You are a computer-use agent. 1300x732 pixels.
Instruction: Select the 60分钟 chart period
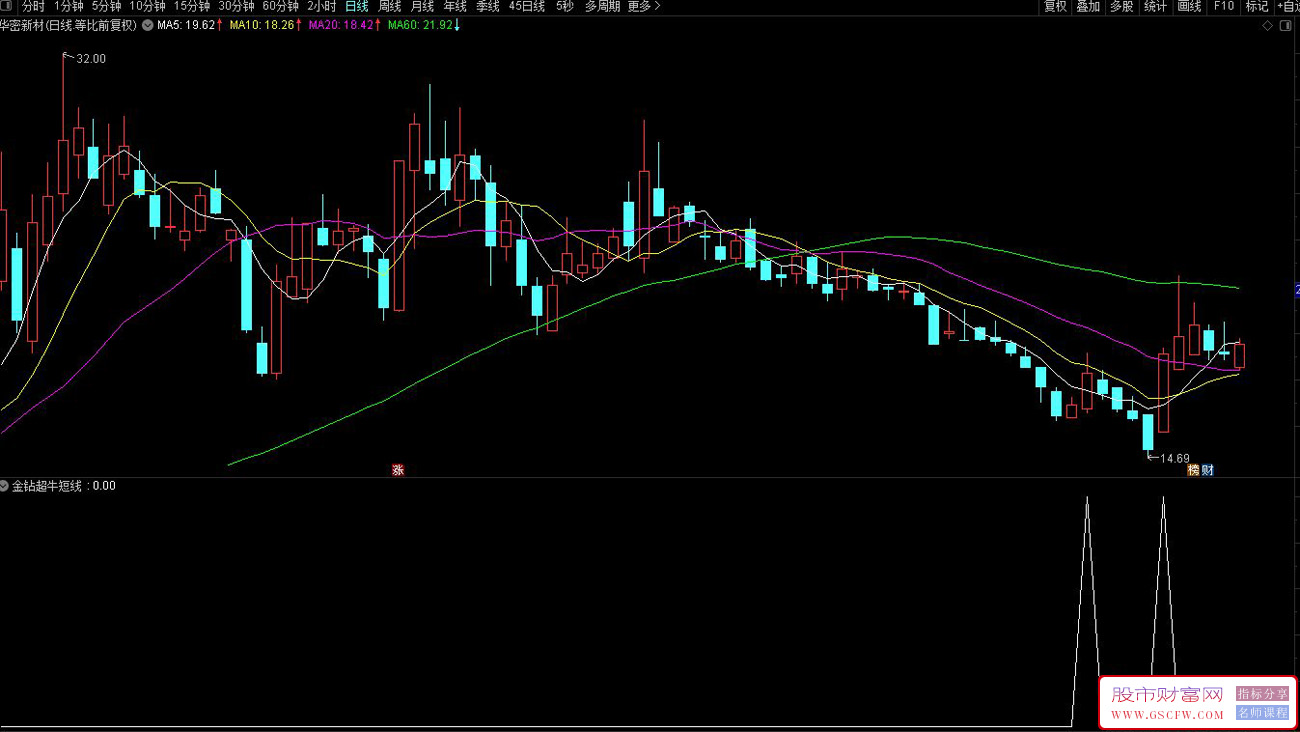pyautogui.click(x=280, y=6)
